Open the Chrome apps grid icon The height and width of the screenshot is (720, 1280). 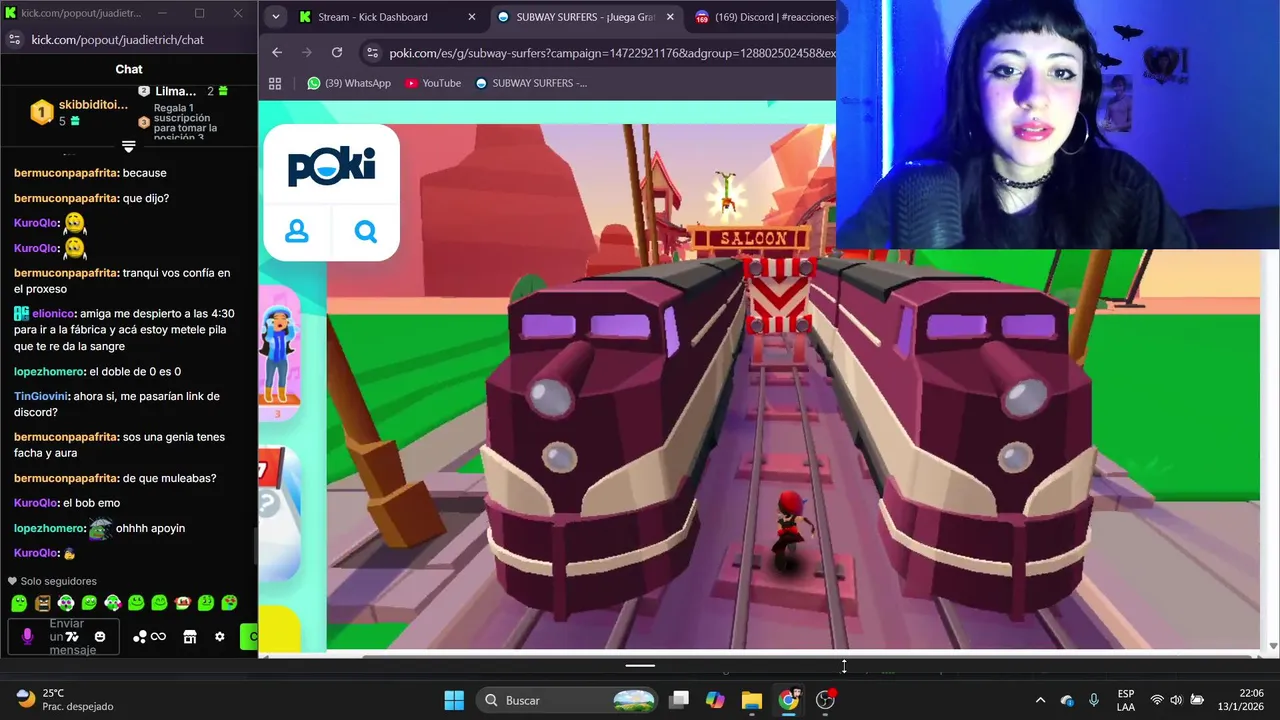275,83
